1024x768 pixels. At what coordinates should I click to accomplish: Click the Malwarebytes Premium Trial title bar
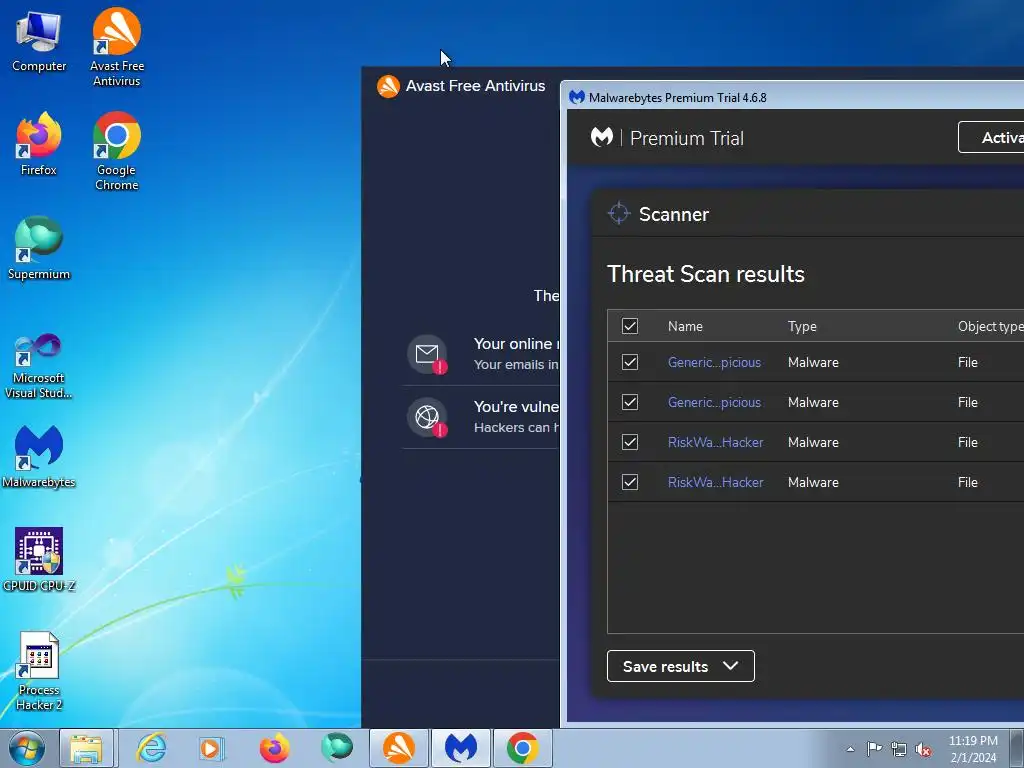pos(793,97)
